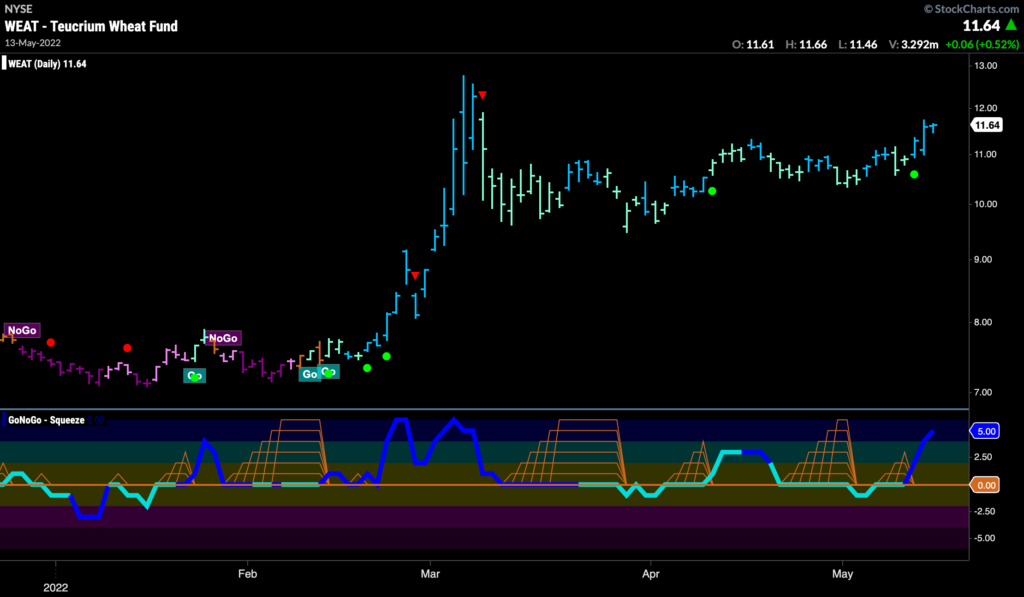This screenshot has width=1024, height=597.
Task: Click the V: 3.292m volume value
Action: [x=914, y=44]
